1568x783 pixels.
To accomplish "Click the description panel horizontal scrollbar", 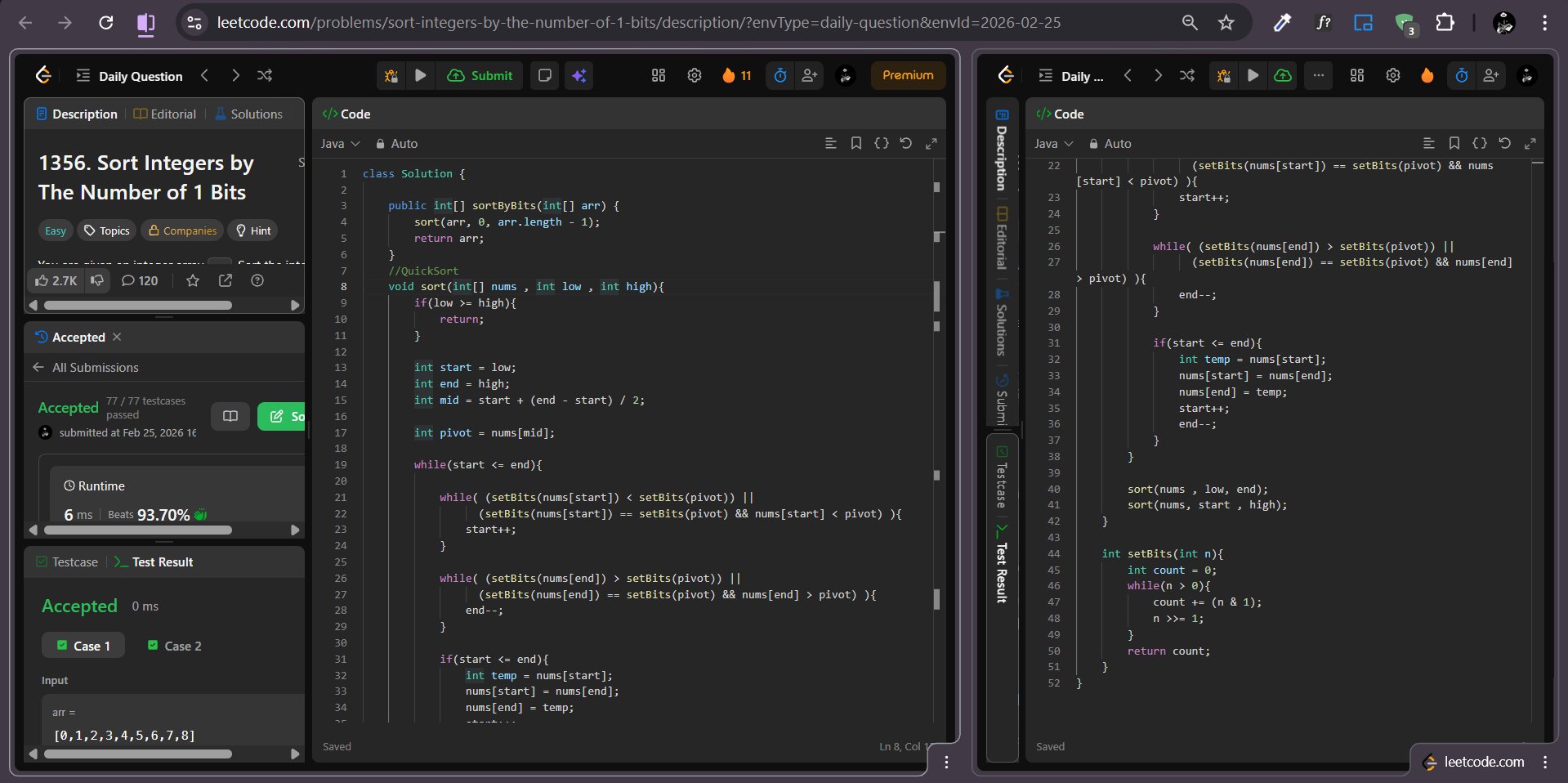I will click(137, 305).
